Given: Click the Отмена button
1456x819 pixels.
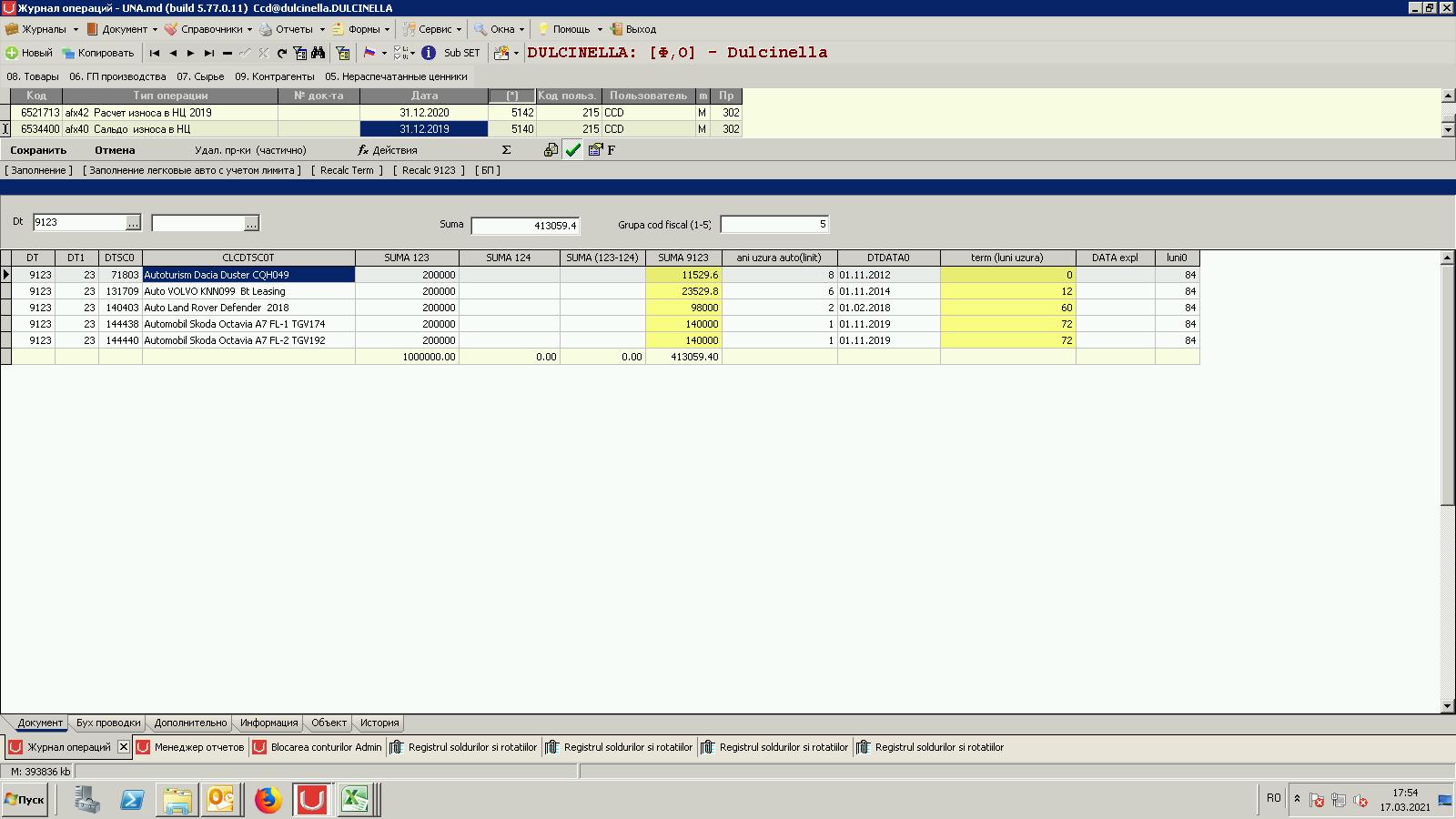Looking at the screenshot, I should coord(115,150).
